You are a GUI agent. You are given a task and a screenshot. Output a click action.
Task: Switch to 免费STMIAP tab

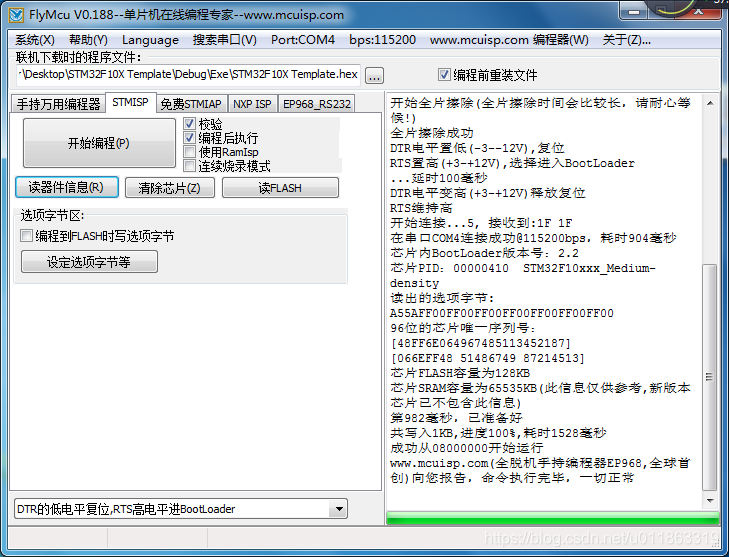point(191,104)
